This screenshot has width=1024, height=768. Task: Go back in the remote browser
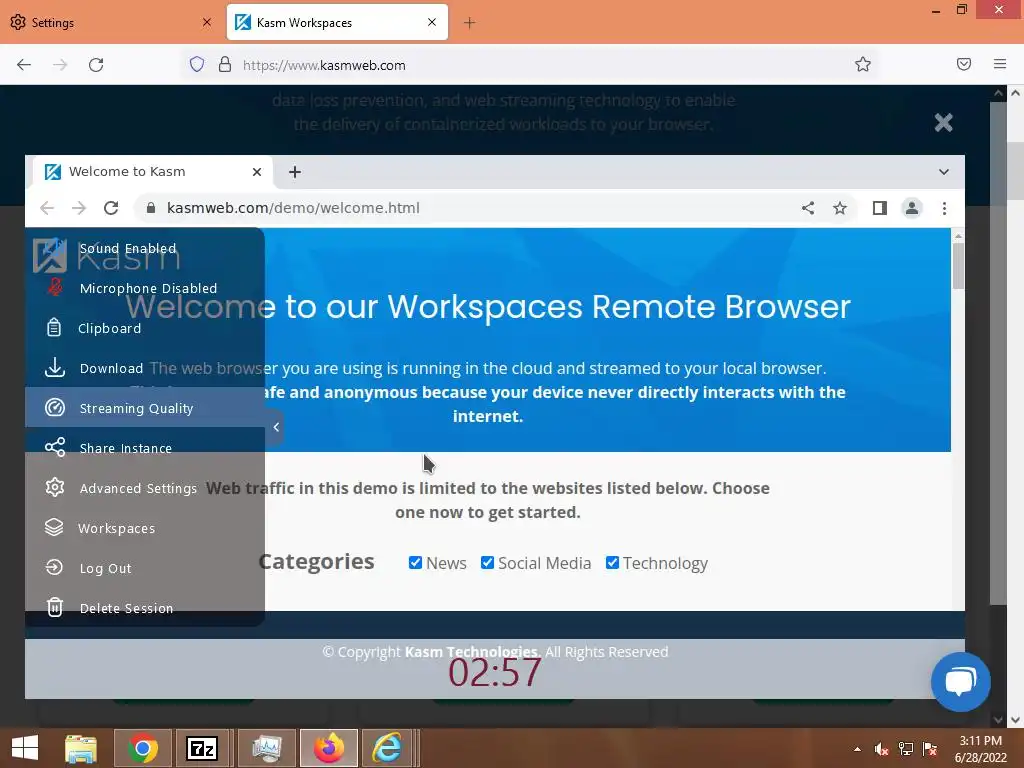pyautogui.click(x=47, y=208)
